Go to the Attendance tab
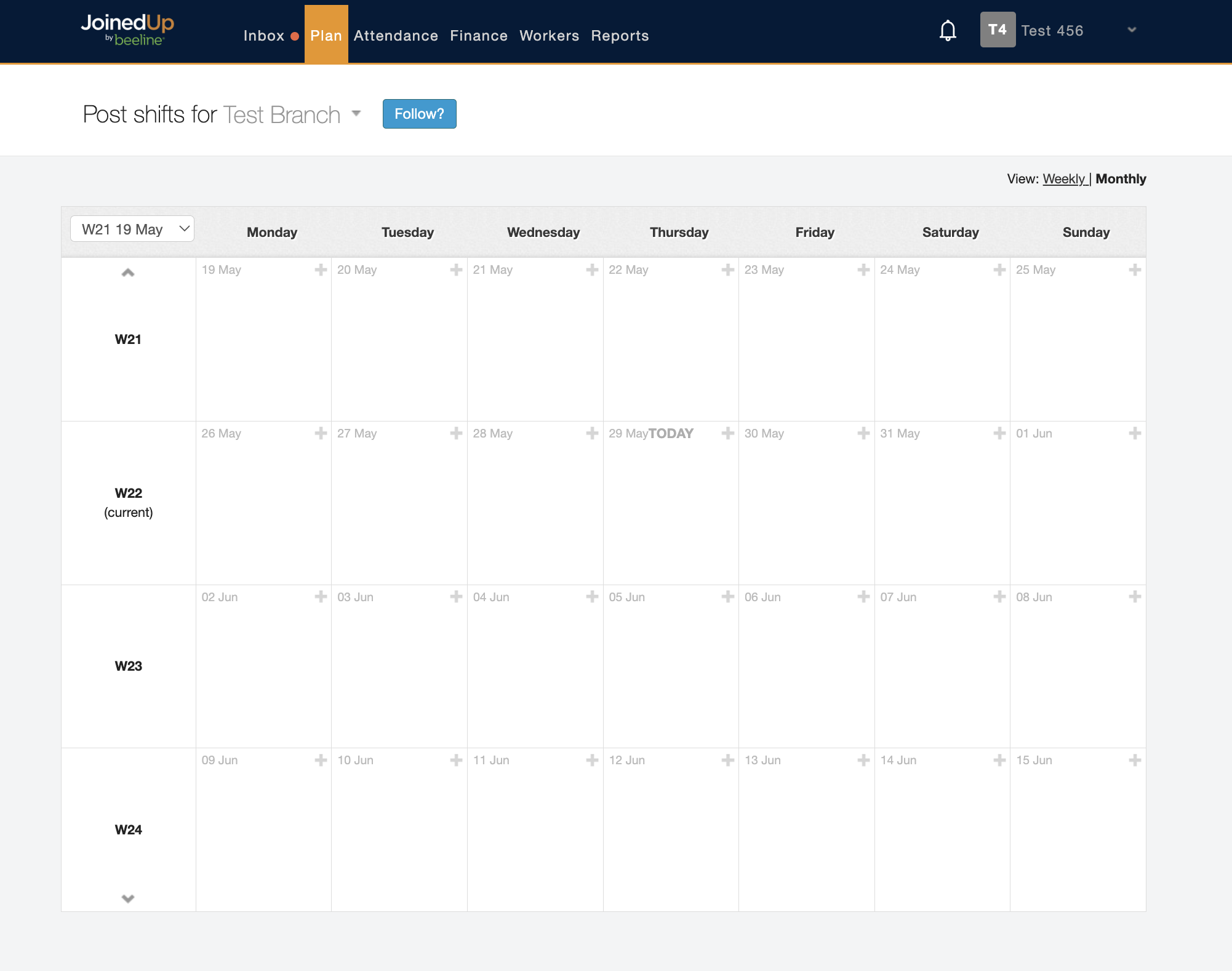 pyautogui.click(x=396, y=36)
